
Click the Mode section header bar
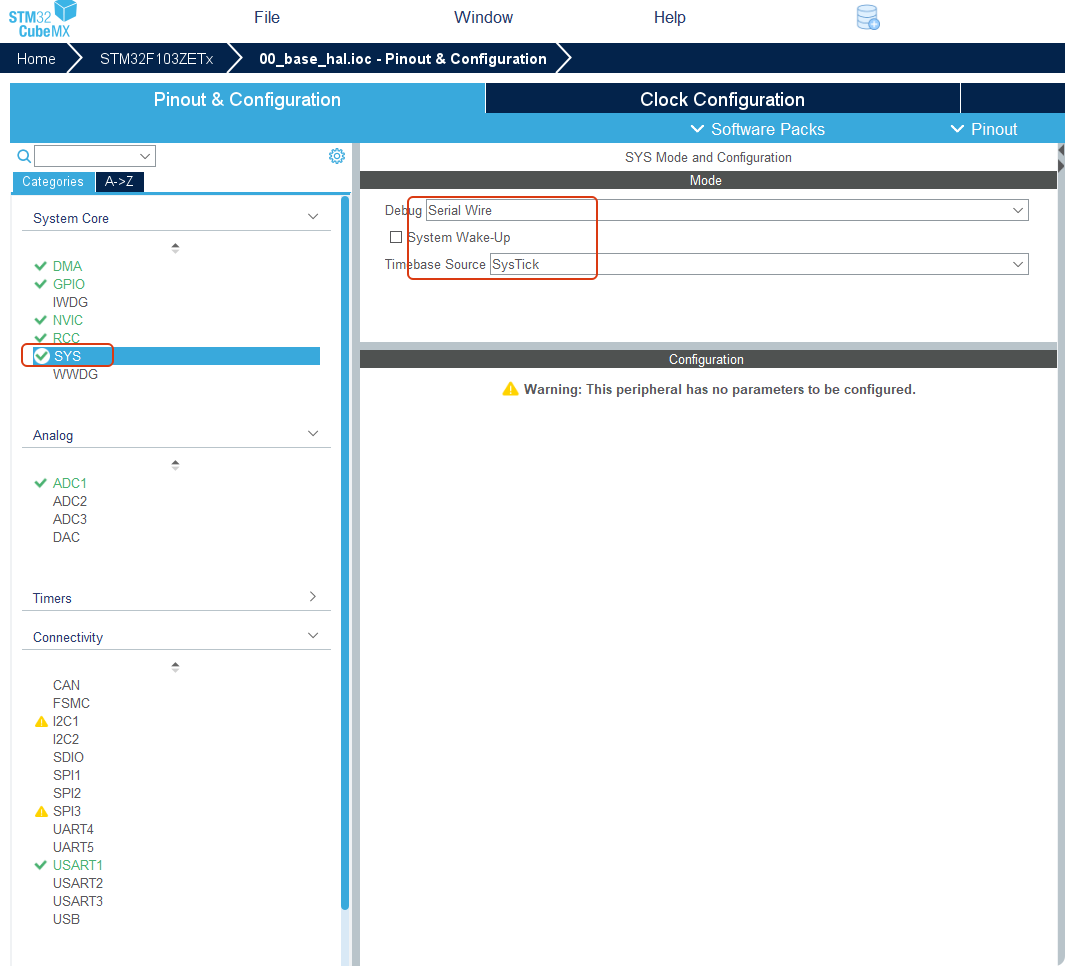click(x=708, y=180)
